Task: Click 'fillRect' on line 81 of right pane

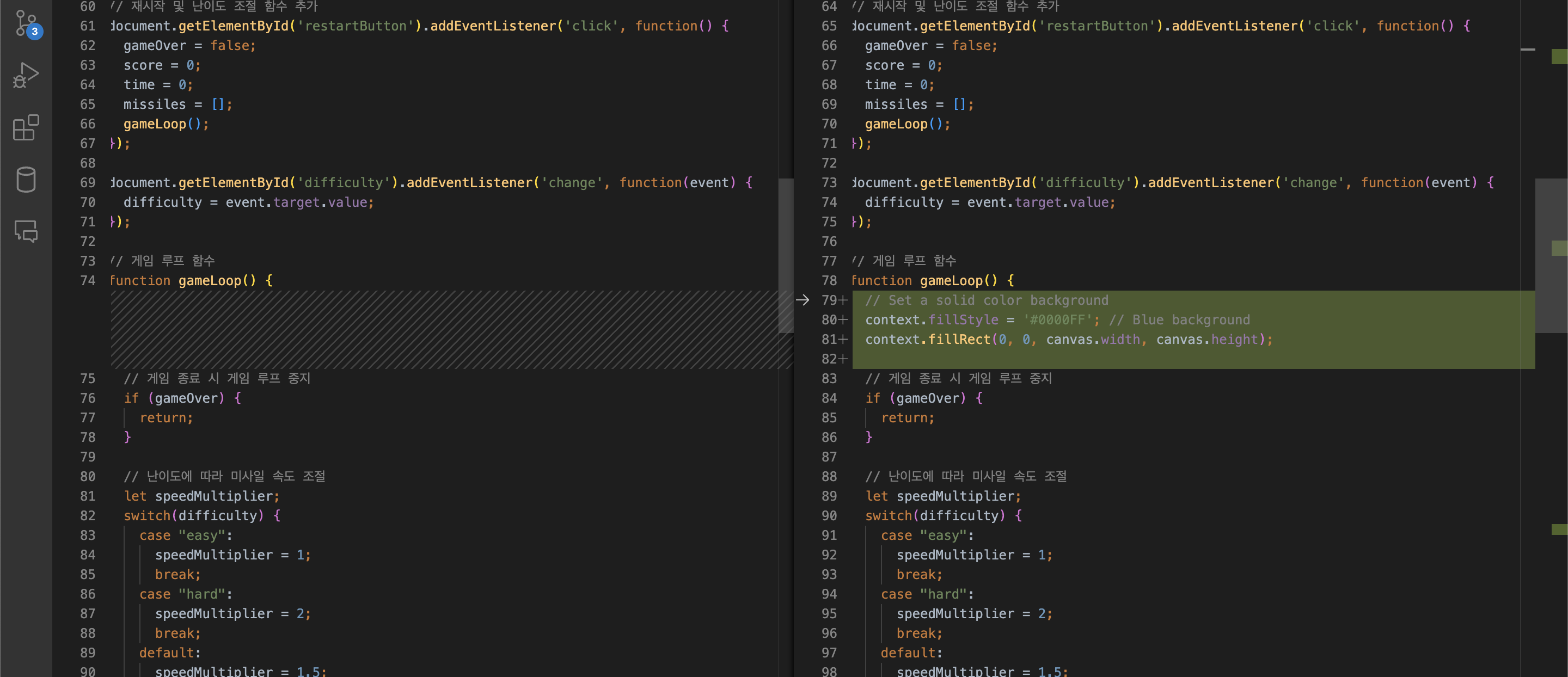Action: point(959,340)
